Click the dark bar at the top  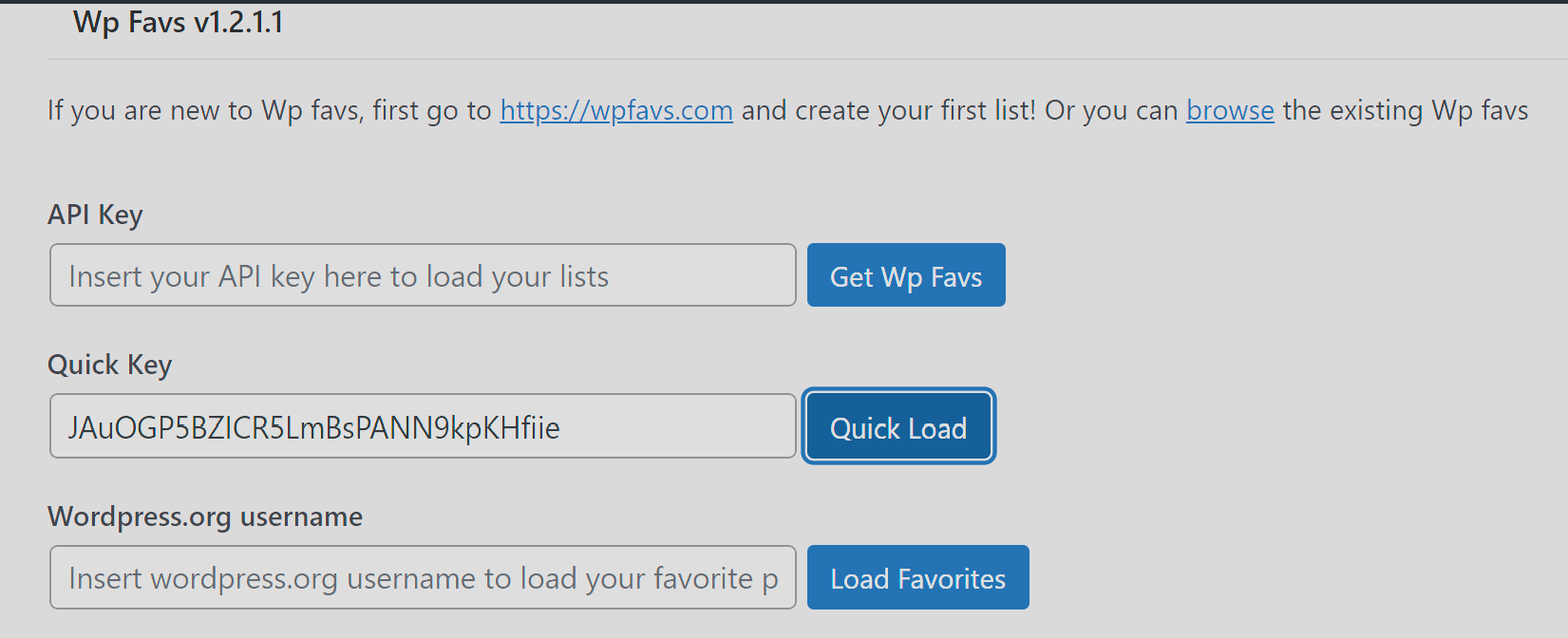click(x=784, y=1)
